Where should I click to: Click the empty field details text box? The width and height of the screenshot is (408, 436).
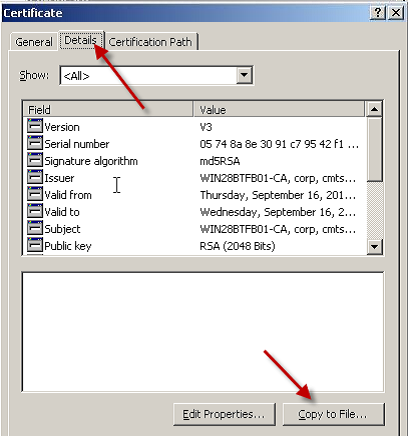pos(203,332)
